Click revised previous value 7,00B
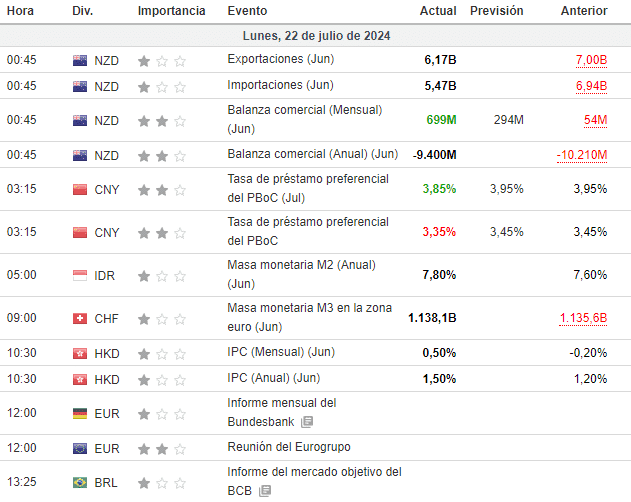This screenshot has width=631, height=502. (590, 60)
